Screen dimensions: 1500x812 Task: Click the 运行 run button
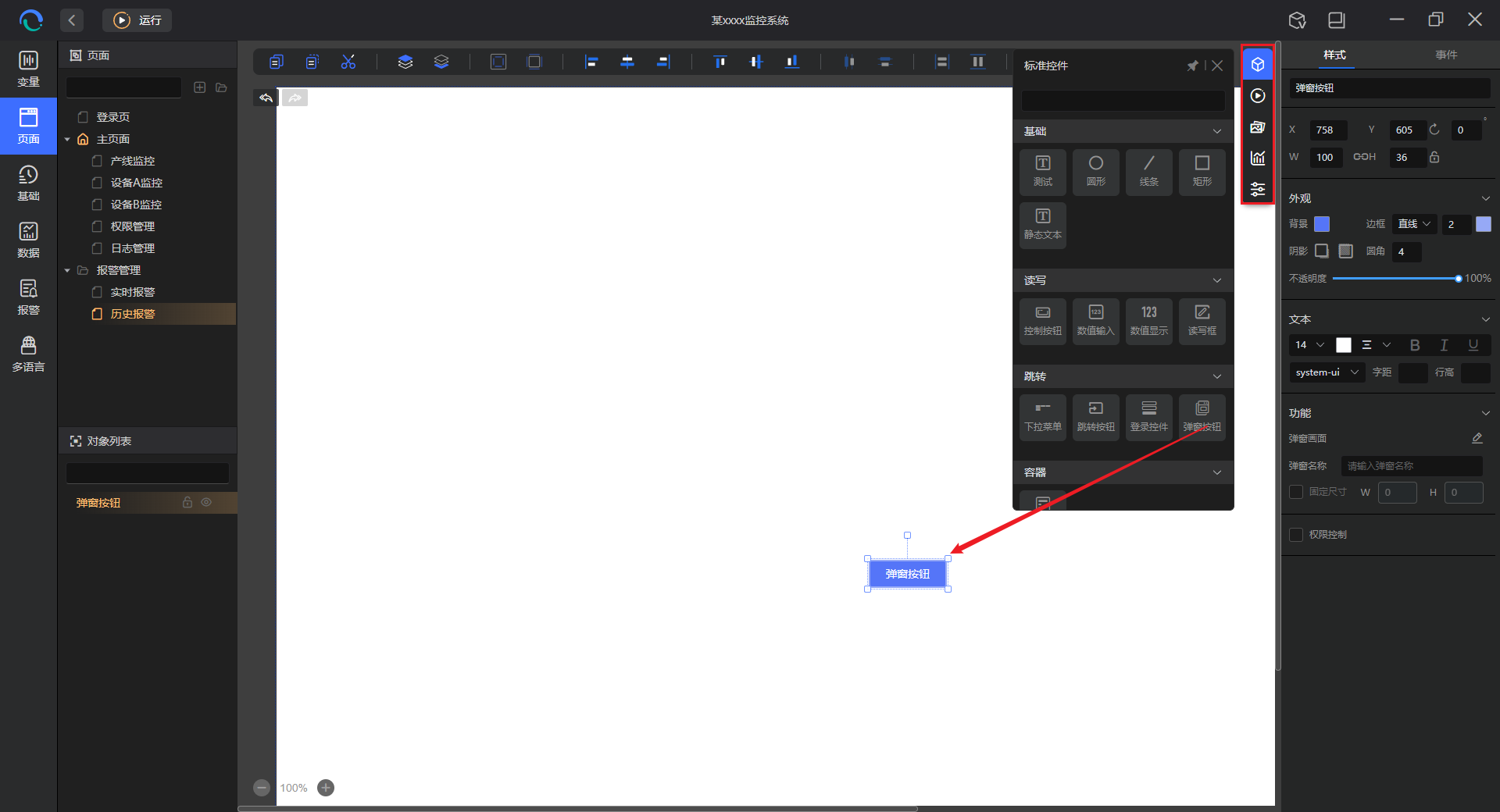[x=137, y=20]
